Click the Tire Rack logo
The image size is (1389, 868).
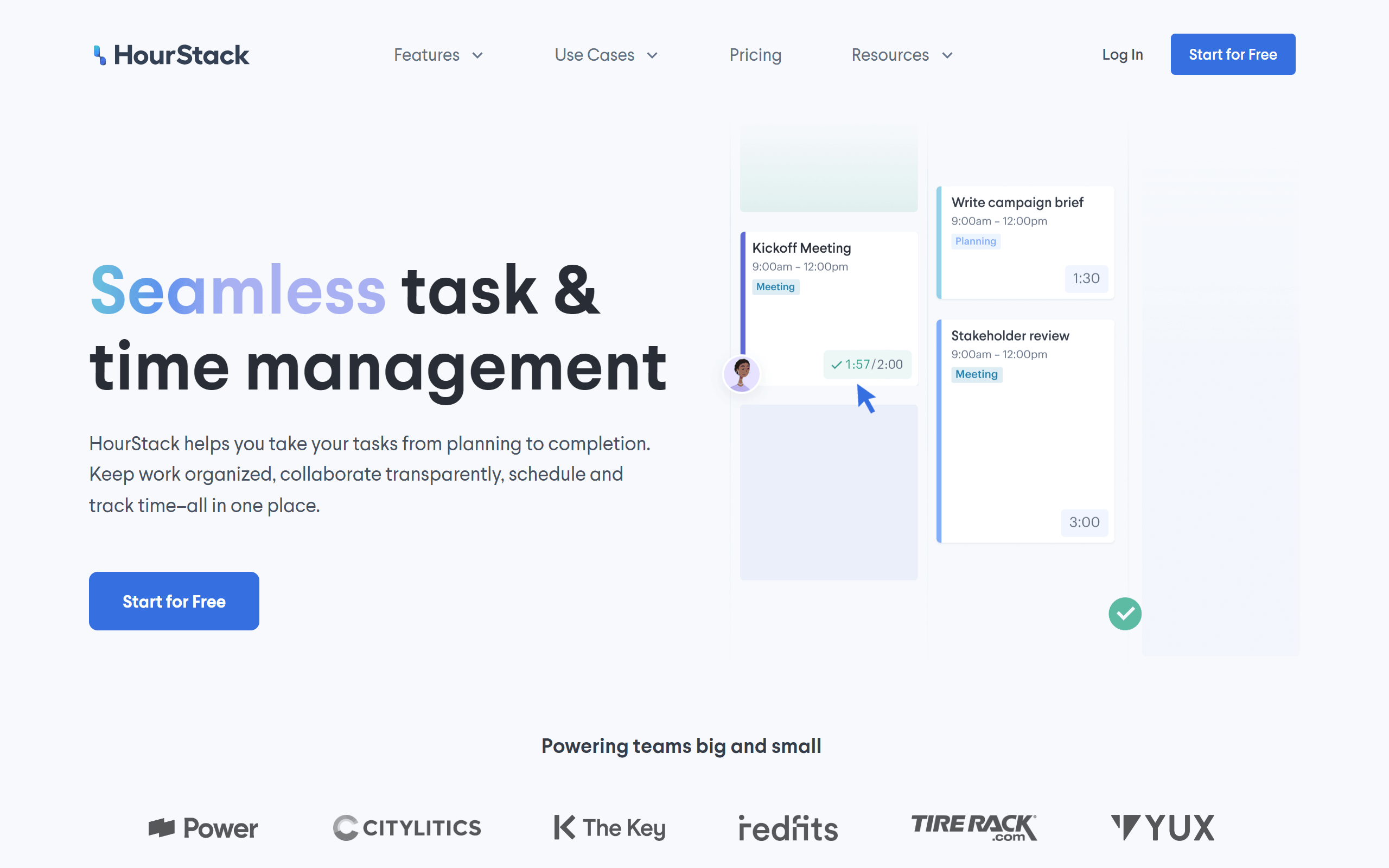coord(974,828)
